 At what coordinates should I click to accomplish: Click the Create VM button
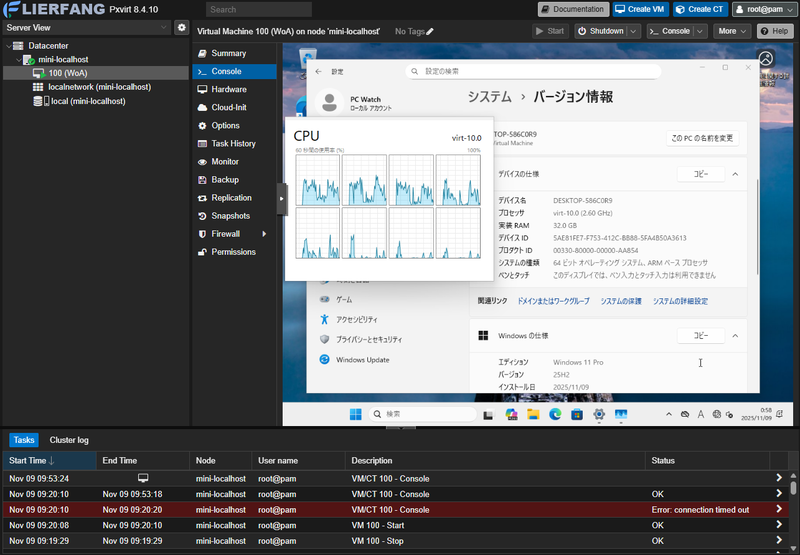(x=640, y=9)
